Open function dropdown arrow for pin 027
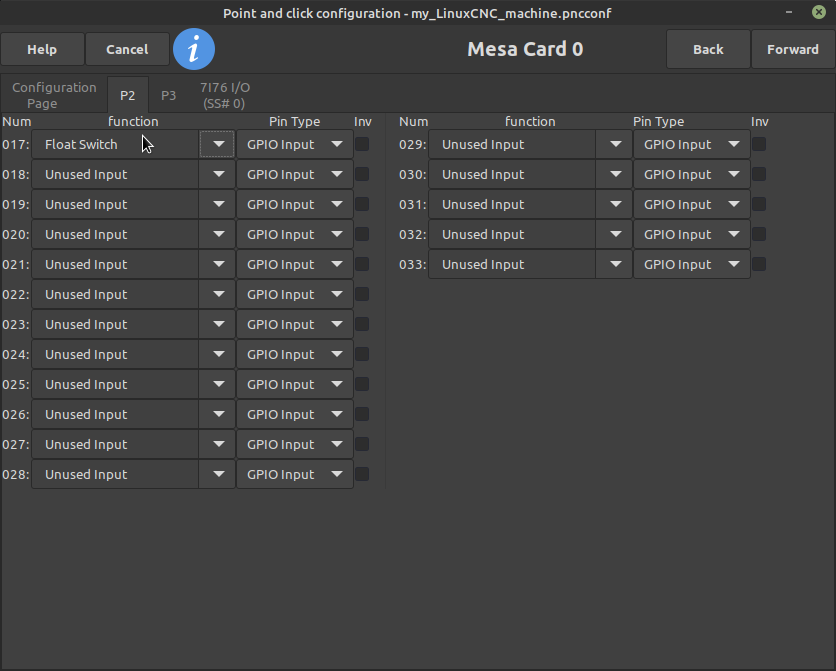 pyautogui.click(x=218, y=444)
